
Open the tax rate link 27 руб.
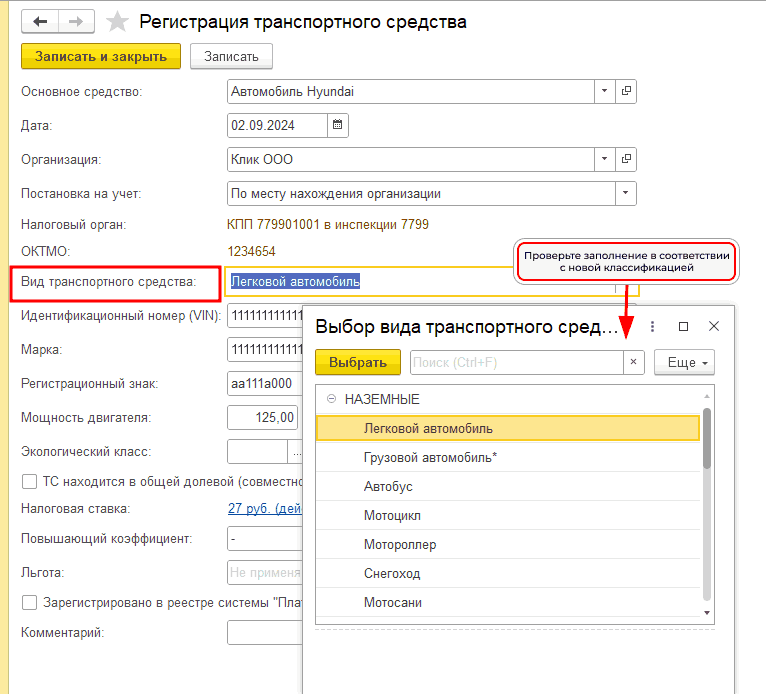264,508
